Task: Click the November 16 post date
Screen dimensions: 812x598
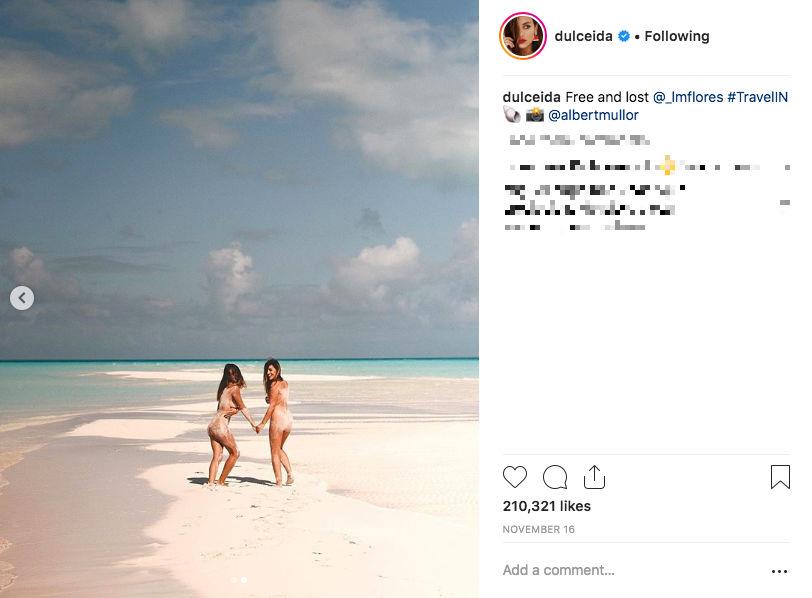Action: (539, 529)
